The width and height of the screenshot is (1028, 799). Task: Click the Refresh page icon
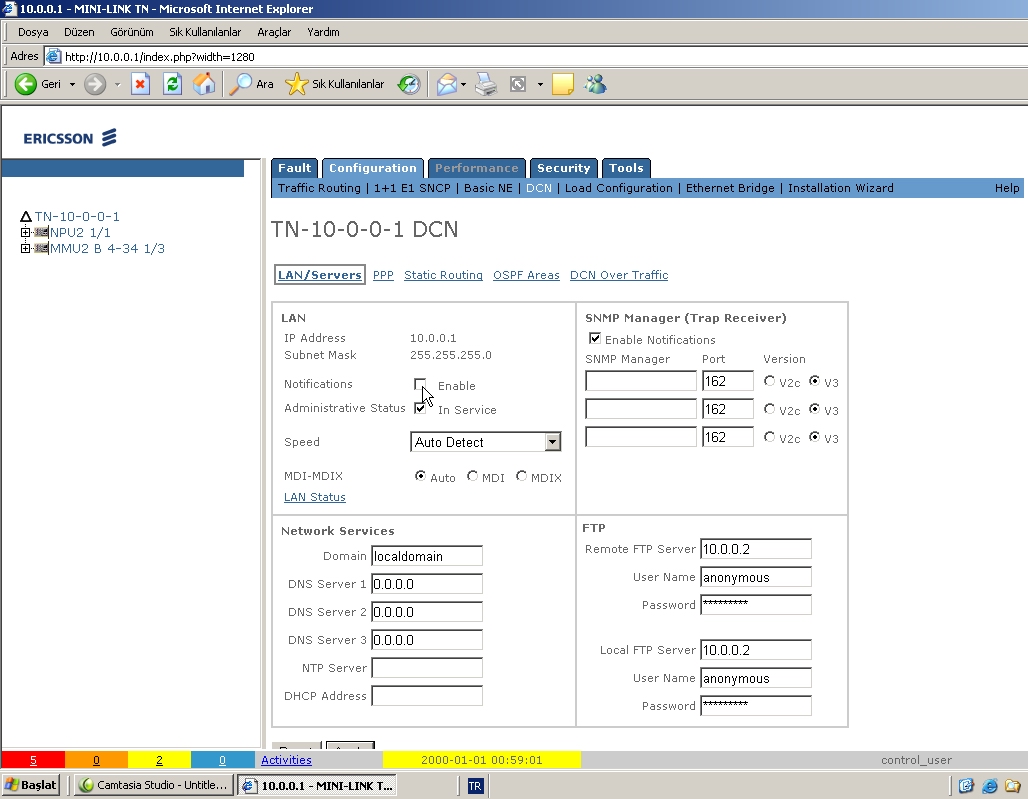pos(172,84)
